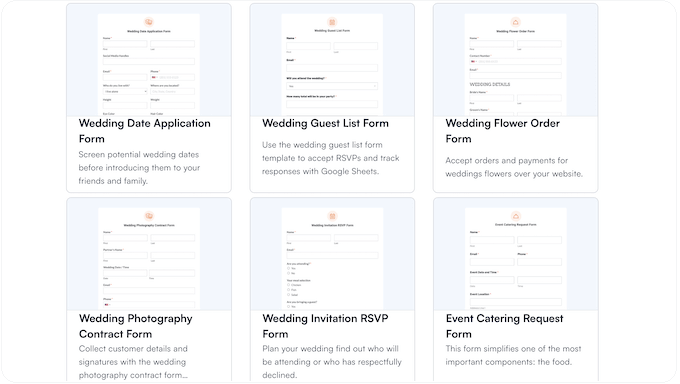Select the Wedding Invitation RSVP Form preview thumbnail
This screenshot has height=384, width=680.
pos(333,259)
